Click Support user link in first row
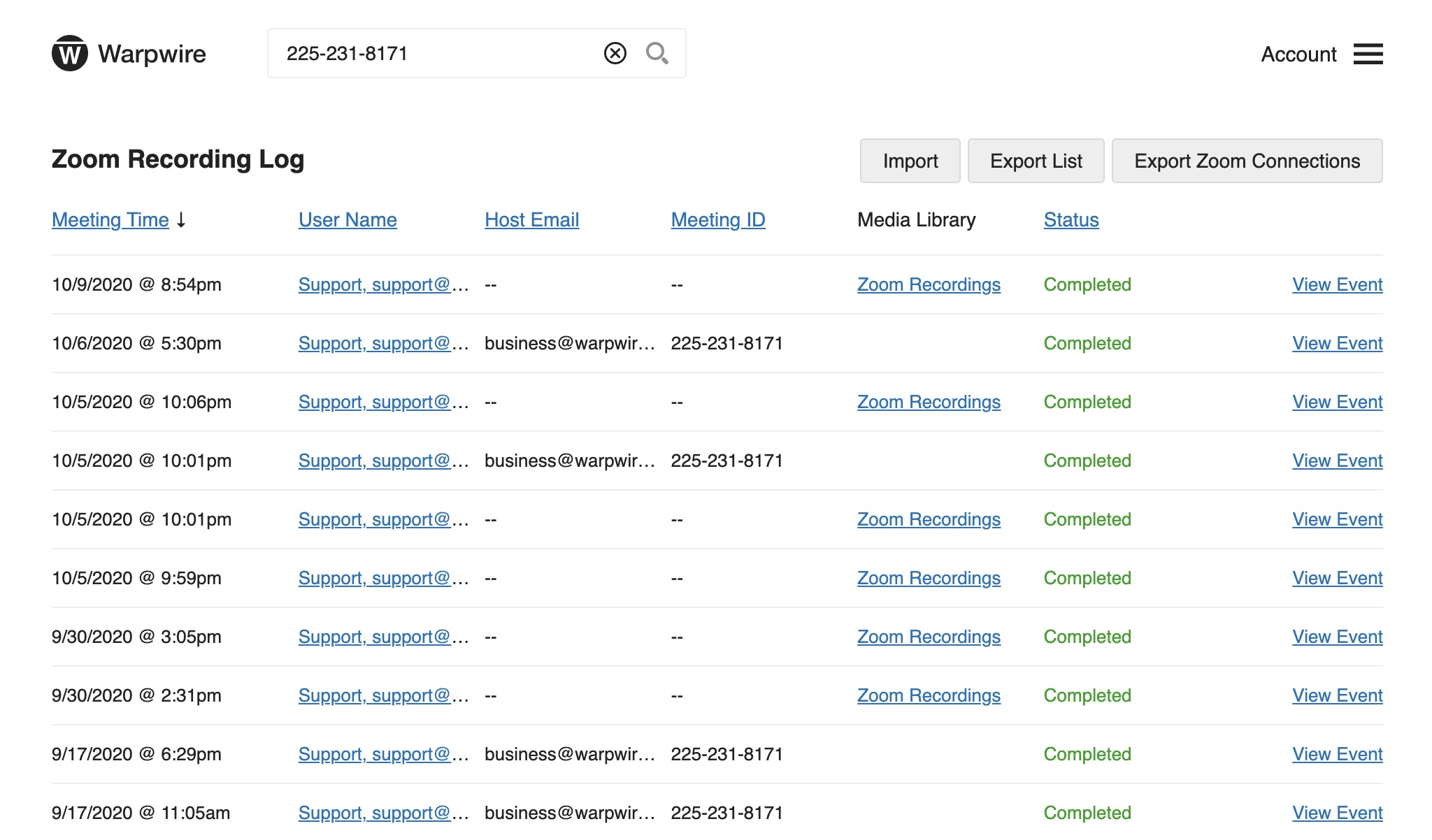 pos(383,284)
